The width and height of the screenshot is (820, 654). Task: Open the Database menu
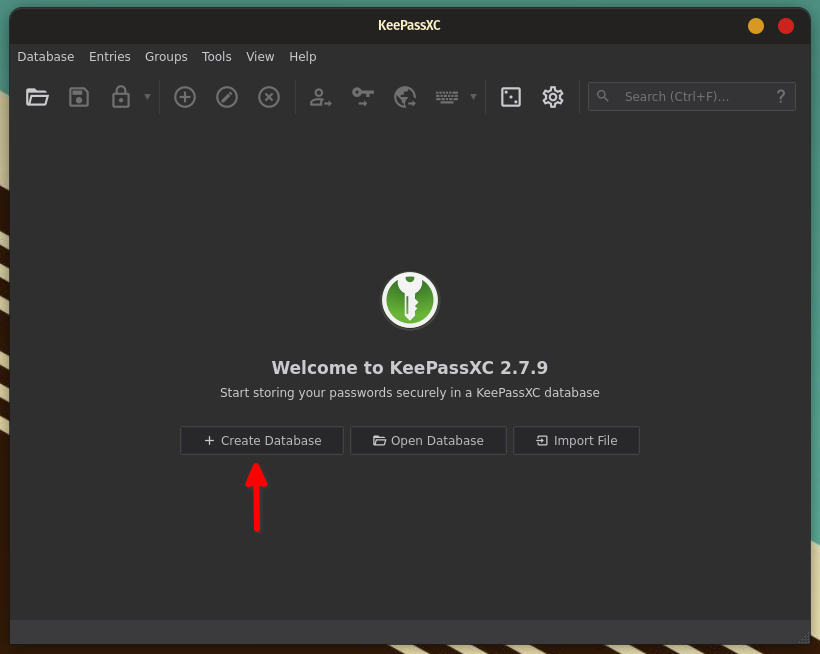(x=45, y=56)
